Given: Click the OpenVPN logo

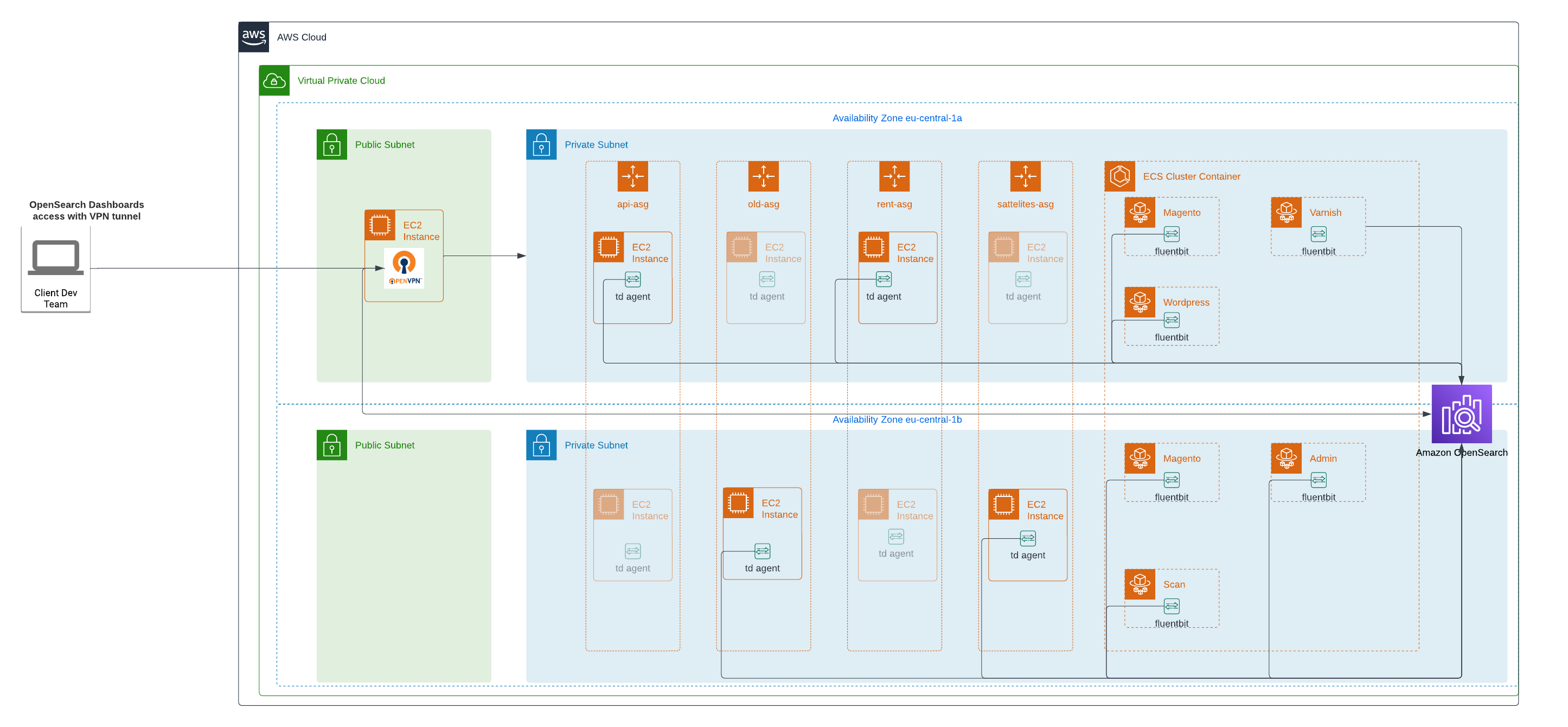Looking at the screenshot, I should [x=404, y=268].
